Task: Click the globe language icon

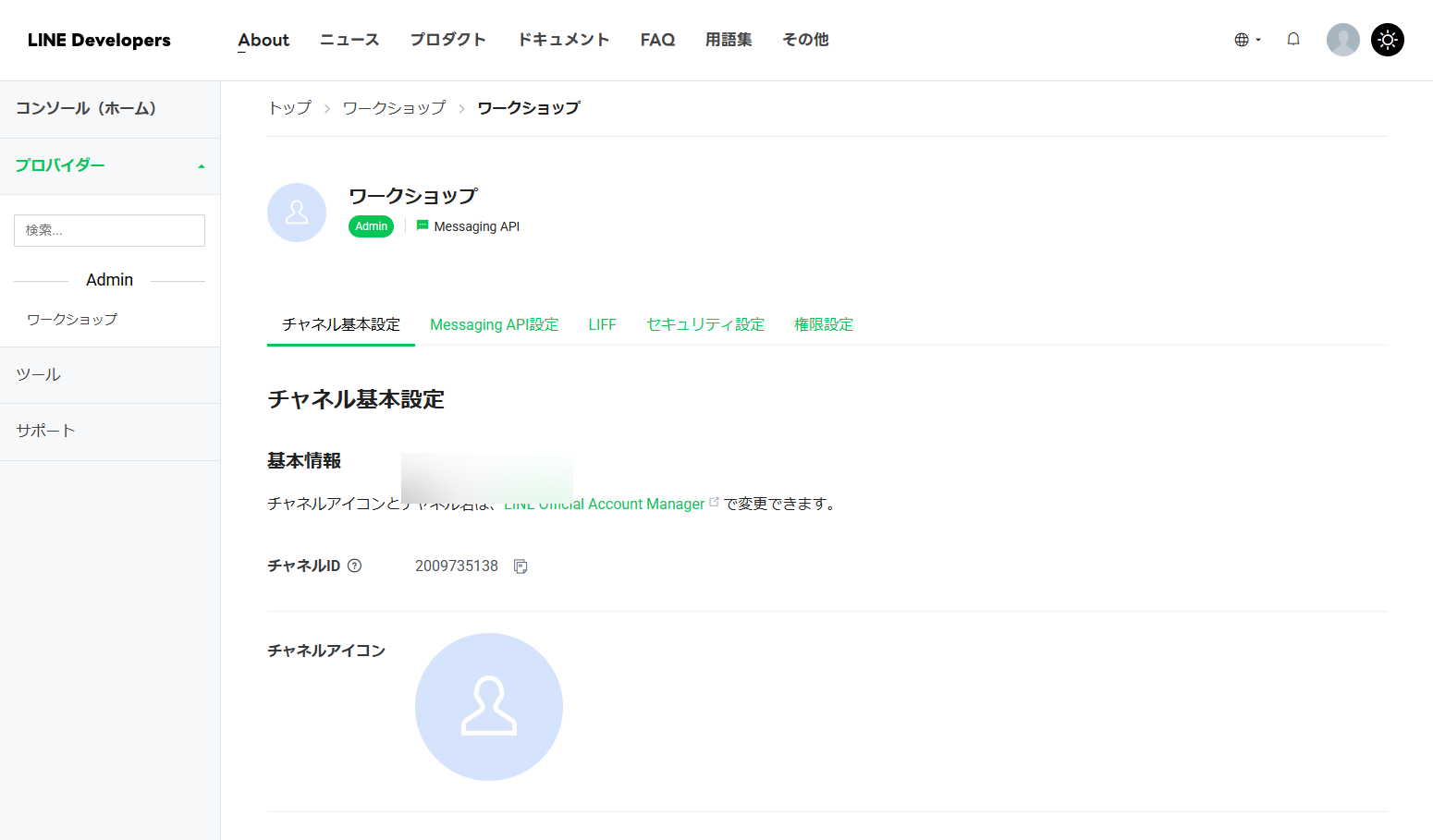Action: click(1241, 39)
